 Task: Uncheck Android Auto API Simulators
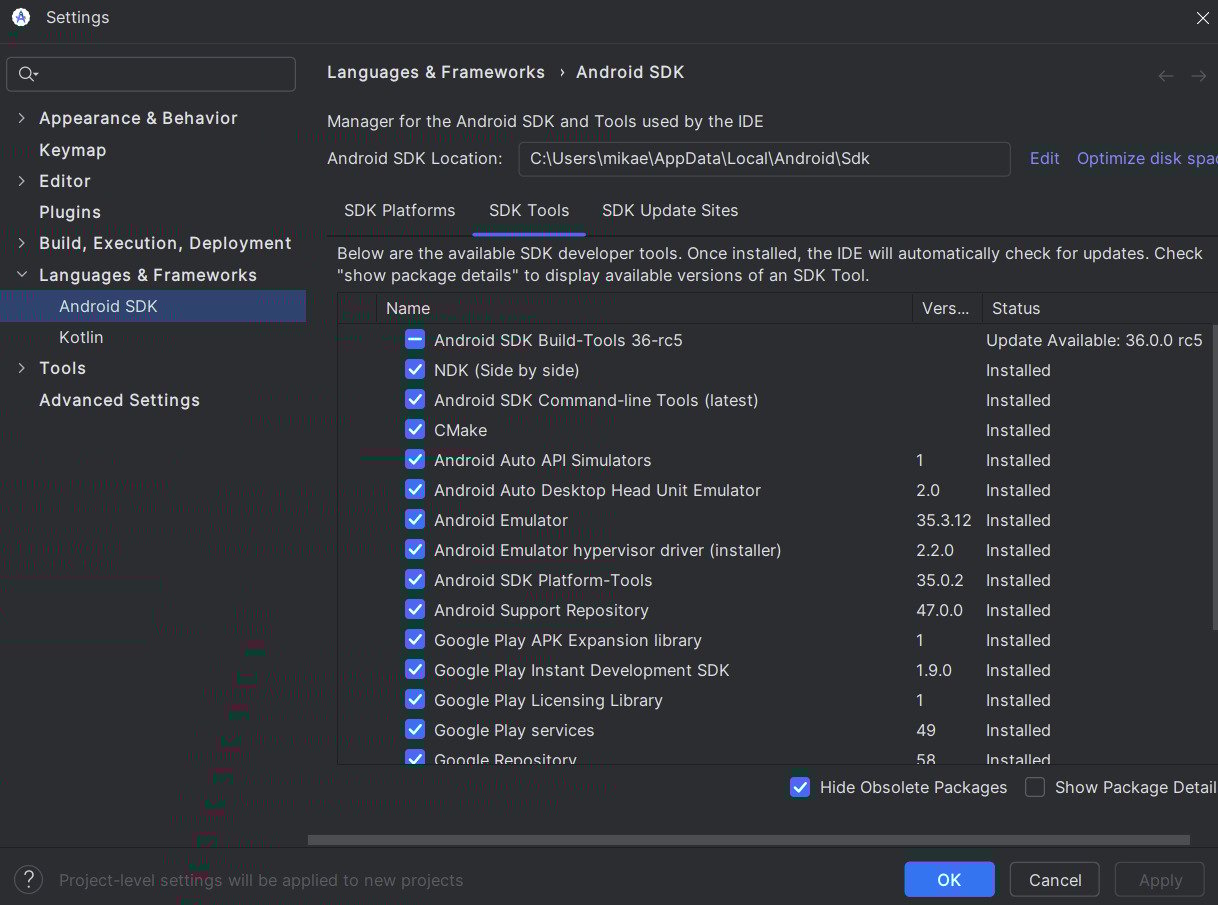[415, 460]
